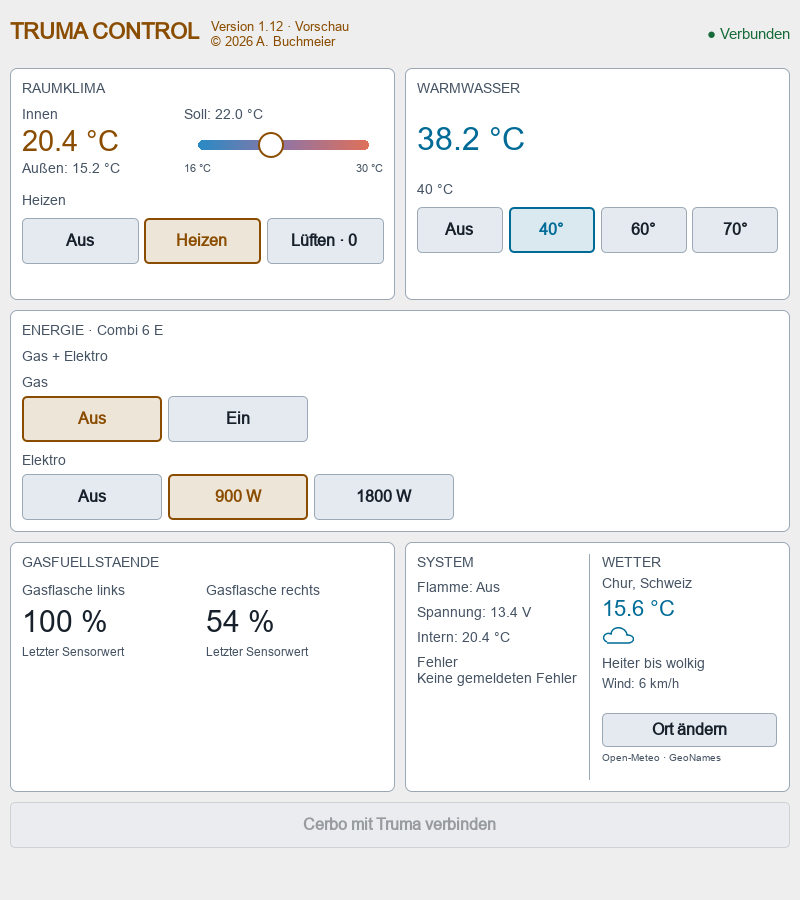
Task: Click the TRUMA CONTROL title
Action: (105, 32)
